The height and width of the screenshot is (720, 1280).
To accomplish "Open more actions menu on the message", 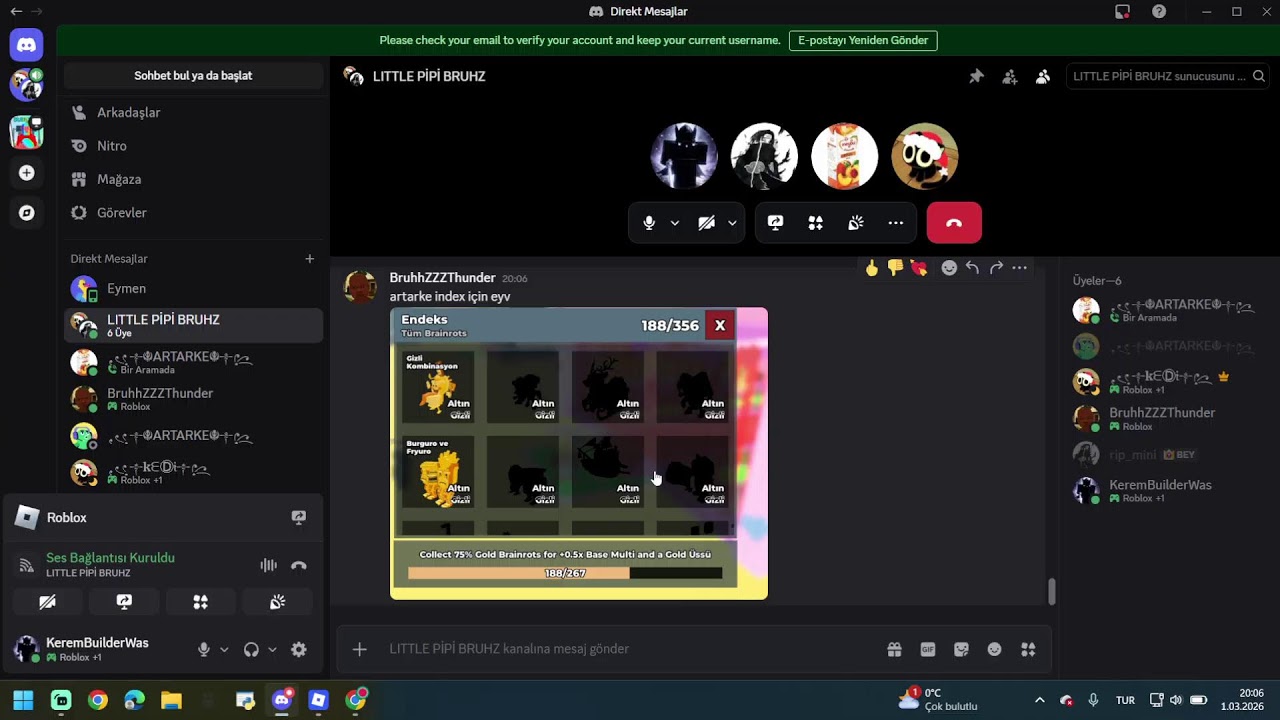I will tap(1019, 268).
